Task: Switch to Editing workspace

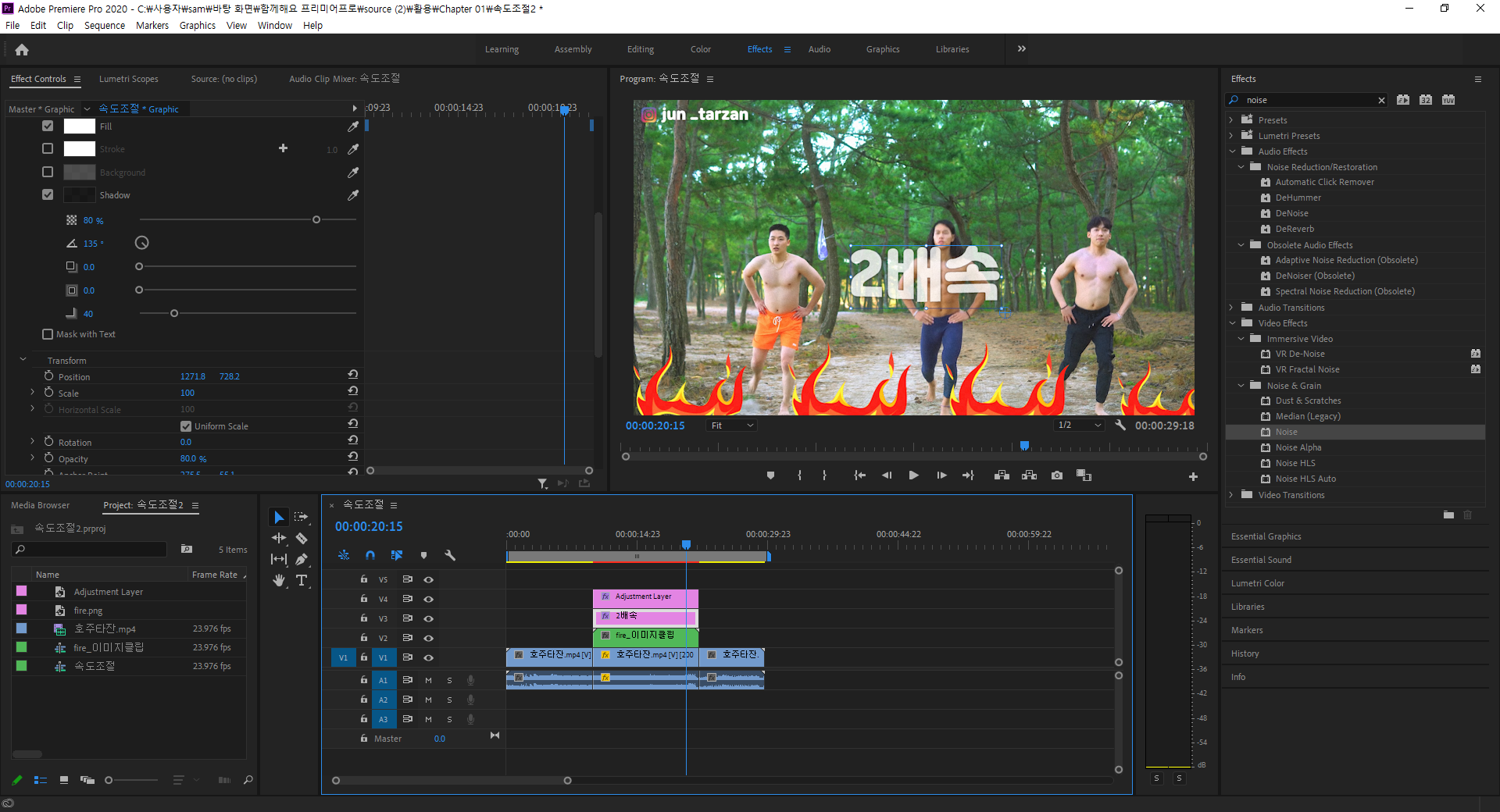Action: pyautogui.click(x=641, y=49)
